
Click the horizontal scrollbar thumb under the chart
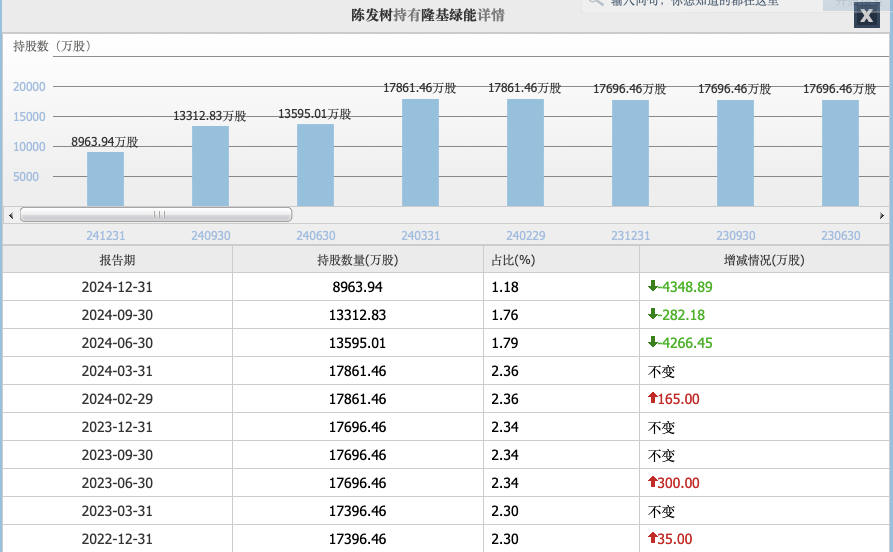point(156,215)
